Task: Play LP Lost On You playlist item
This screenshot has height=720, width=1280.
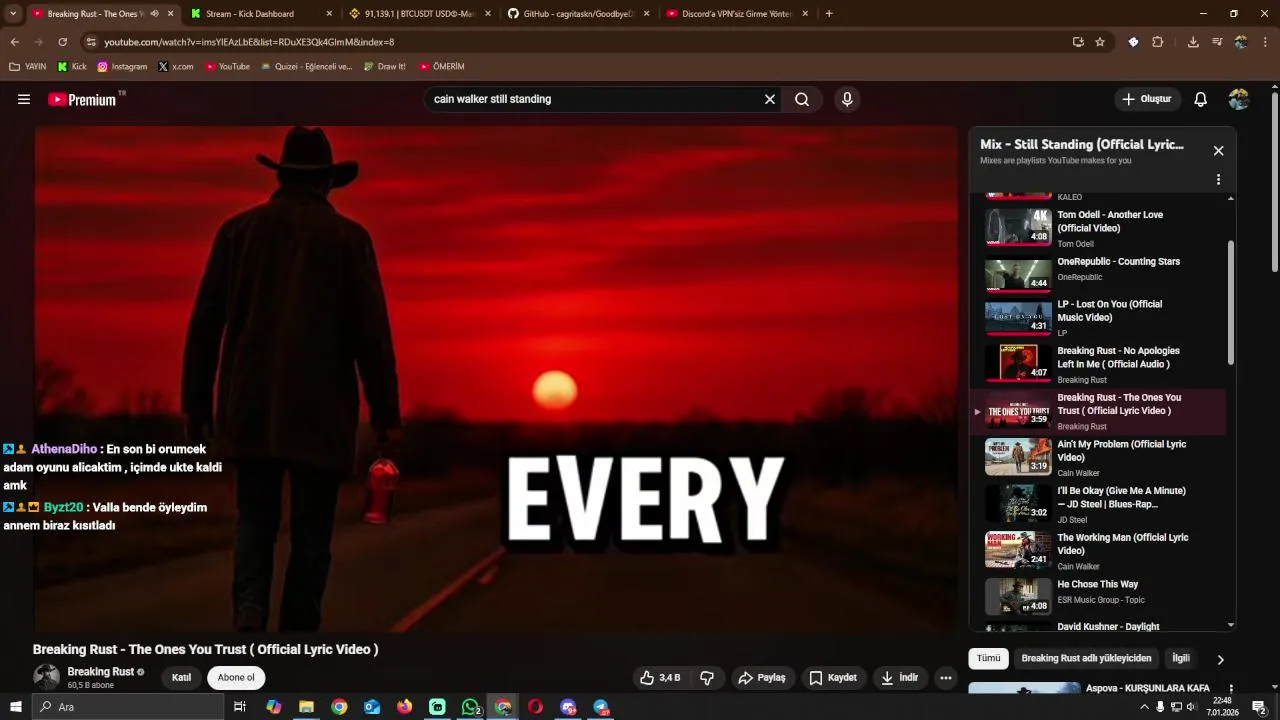Action: tap(1097, 318)
